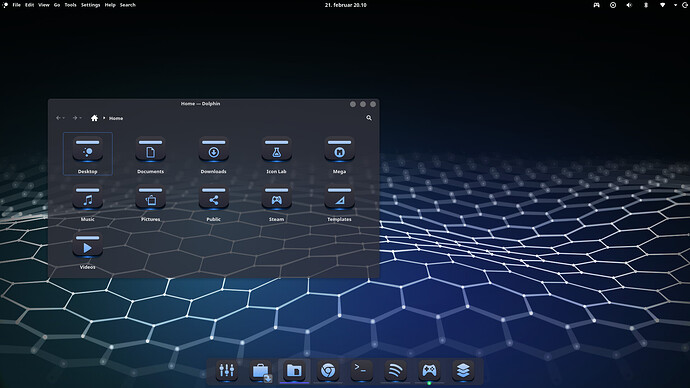
Task: Open software store briefcase dock icon
Action: [x=261, y=371]
